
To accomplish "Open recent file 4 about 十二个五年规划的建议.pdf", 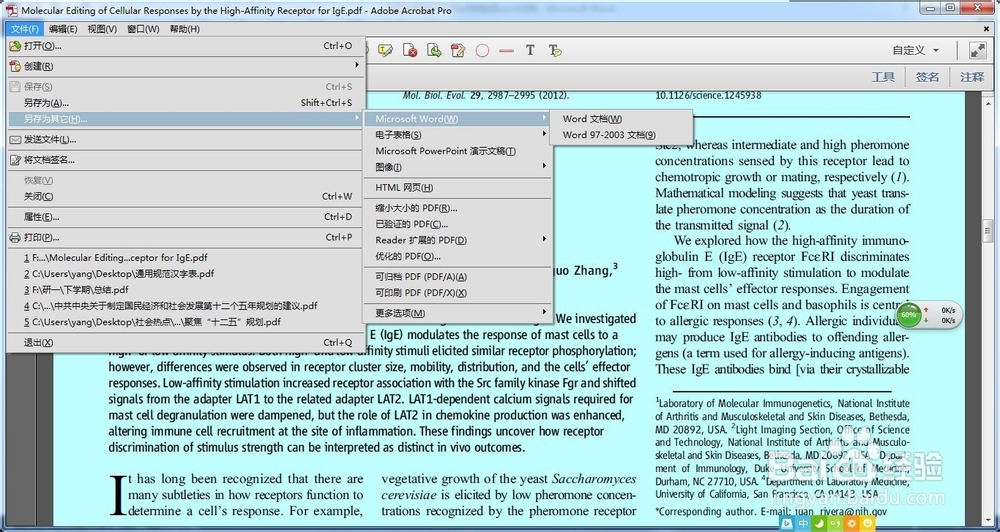I will [185, 306].
